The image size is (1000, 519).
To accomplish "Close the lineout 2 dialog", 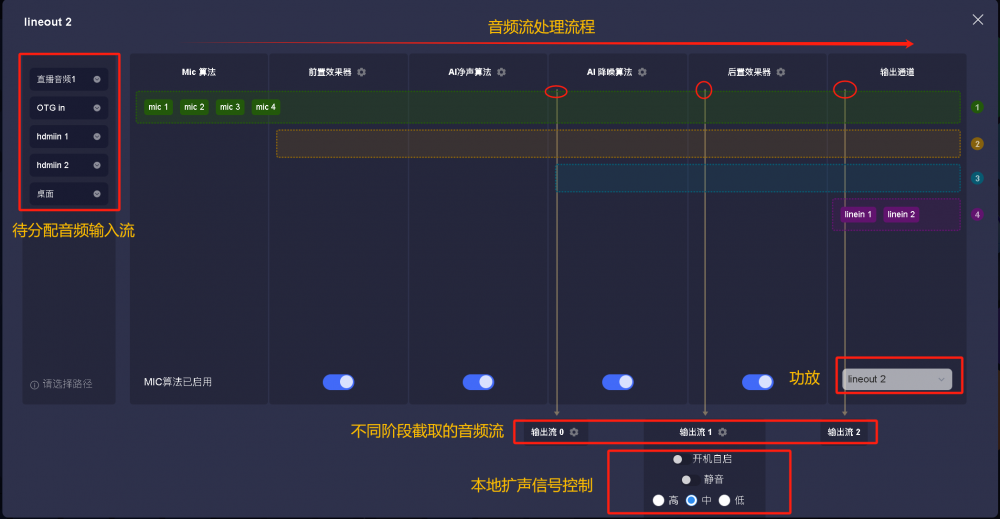I will pyautogui.click(x=977, y=19).
